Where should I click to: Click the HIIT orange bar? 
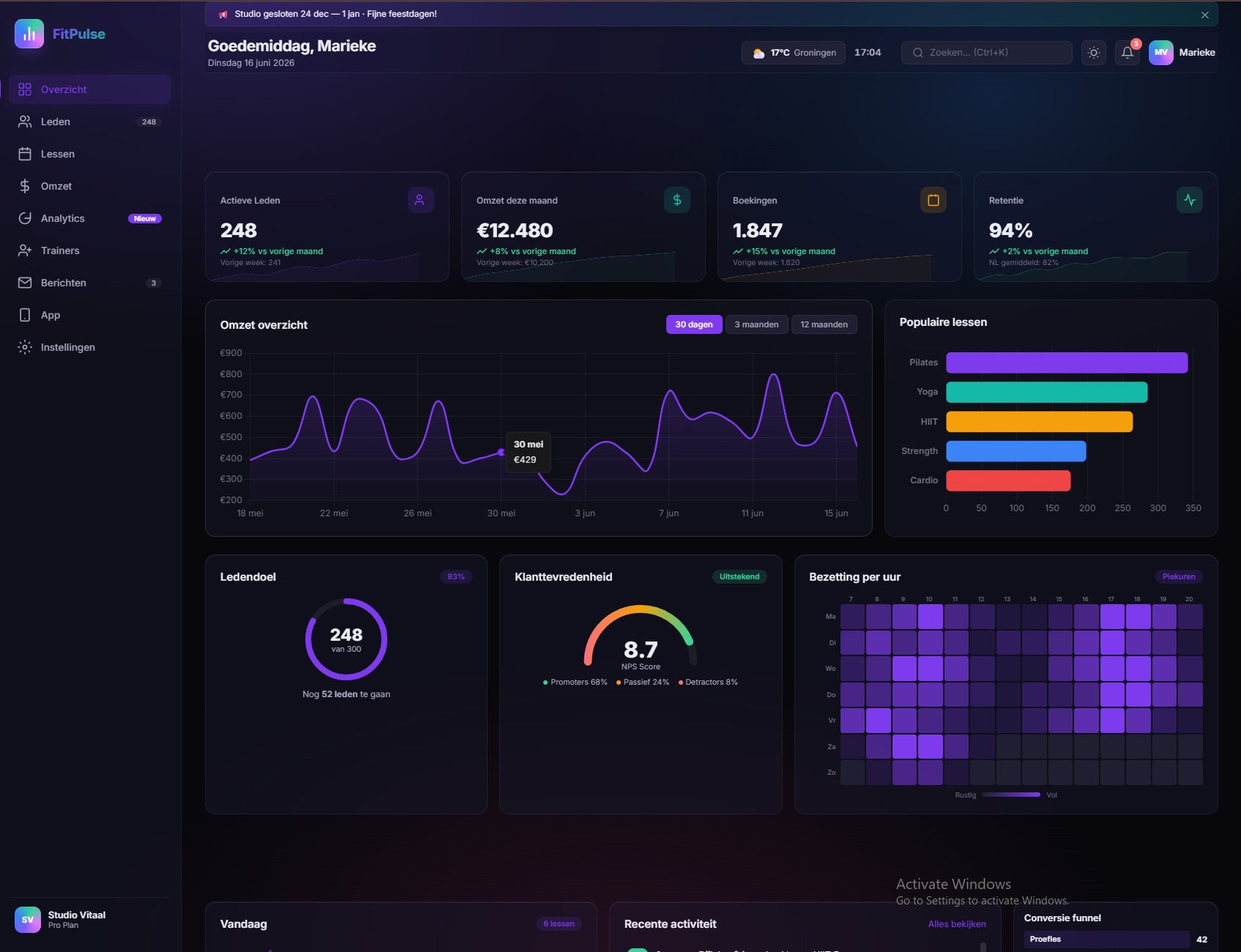[x=1039, y=422]
